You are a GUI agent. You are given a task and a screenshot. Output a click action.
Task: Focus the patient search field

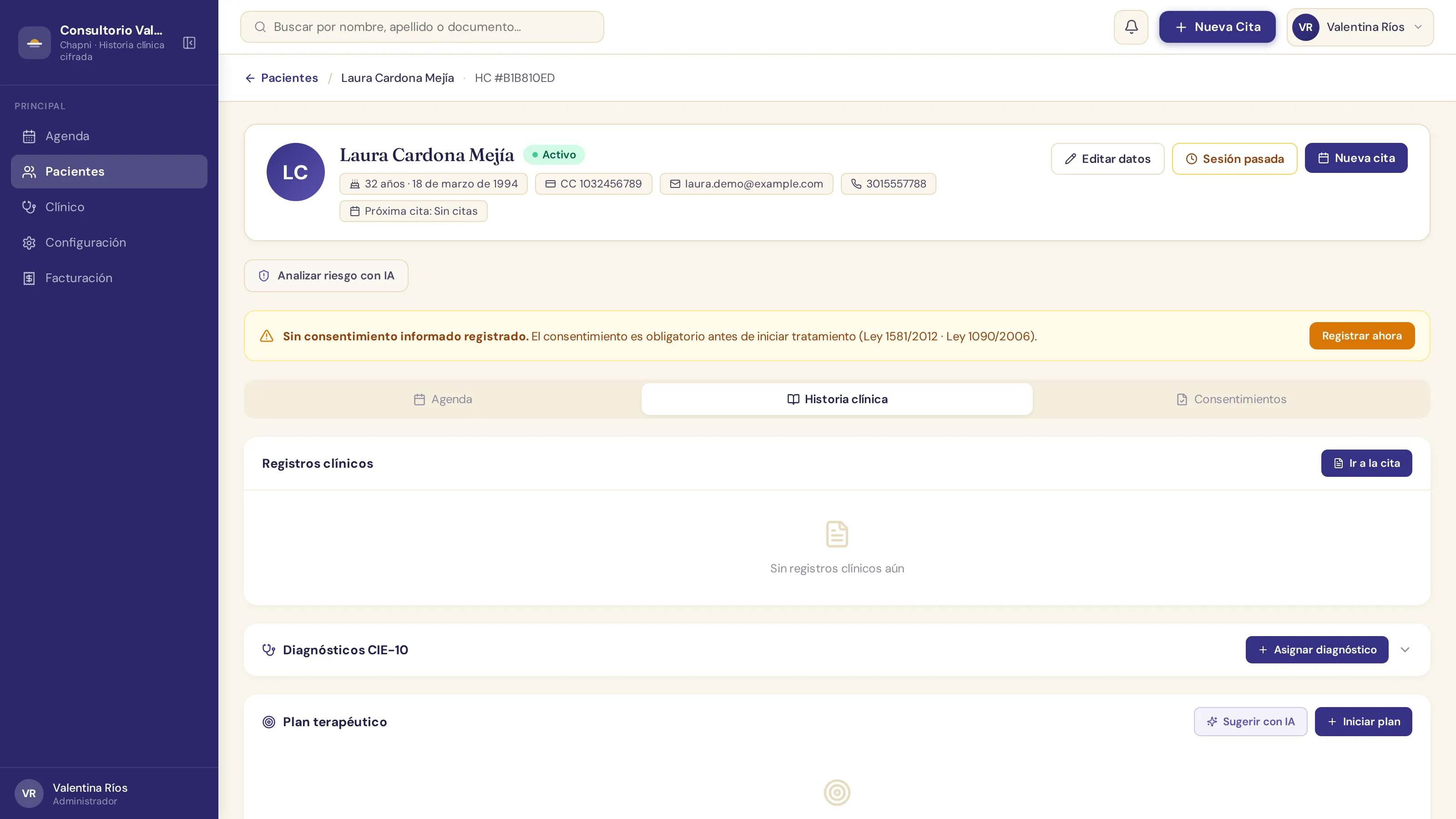pyautogui.click(x=422, y=26)
